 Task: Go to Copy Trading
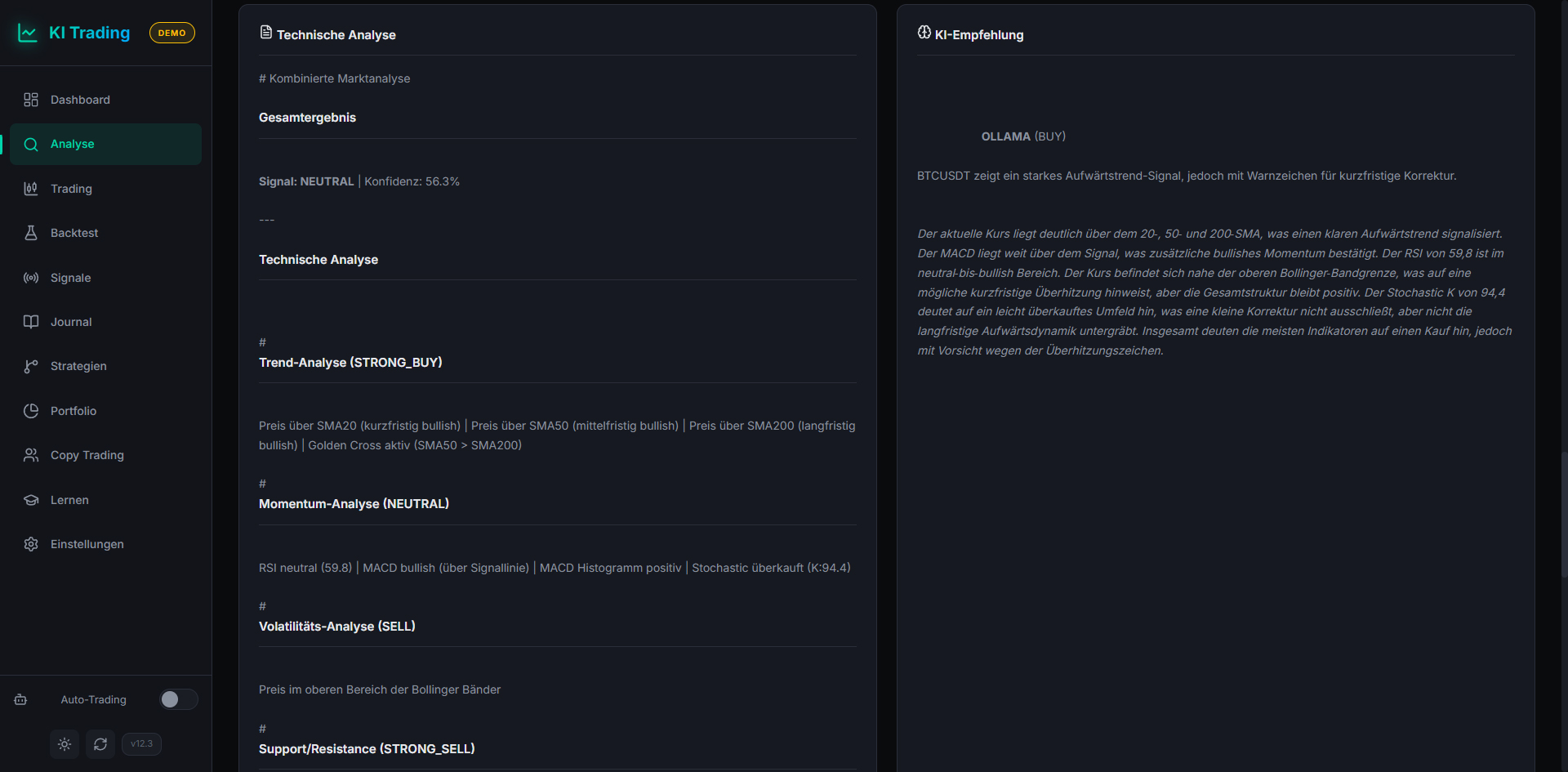(x=87, y=455)
